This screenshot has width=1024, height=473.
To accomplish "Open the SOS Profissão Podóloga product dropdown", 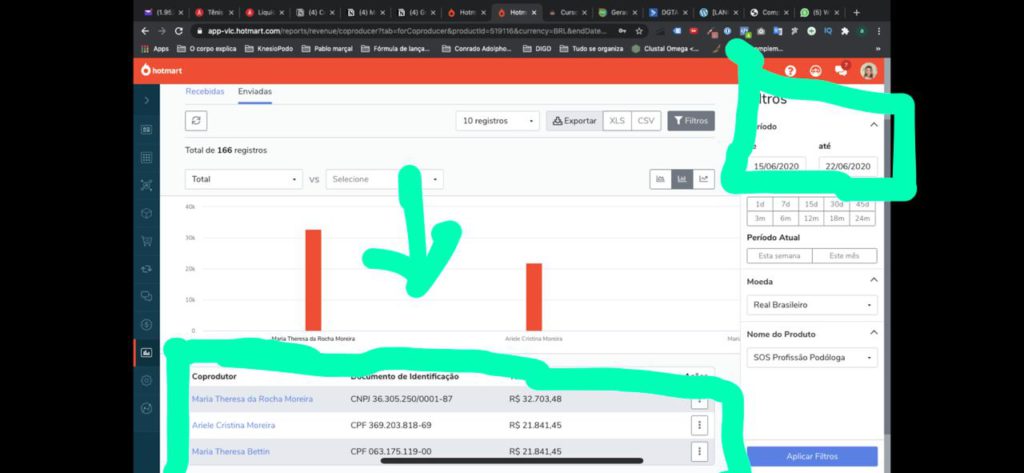I will [812, 357].
